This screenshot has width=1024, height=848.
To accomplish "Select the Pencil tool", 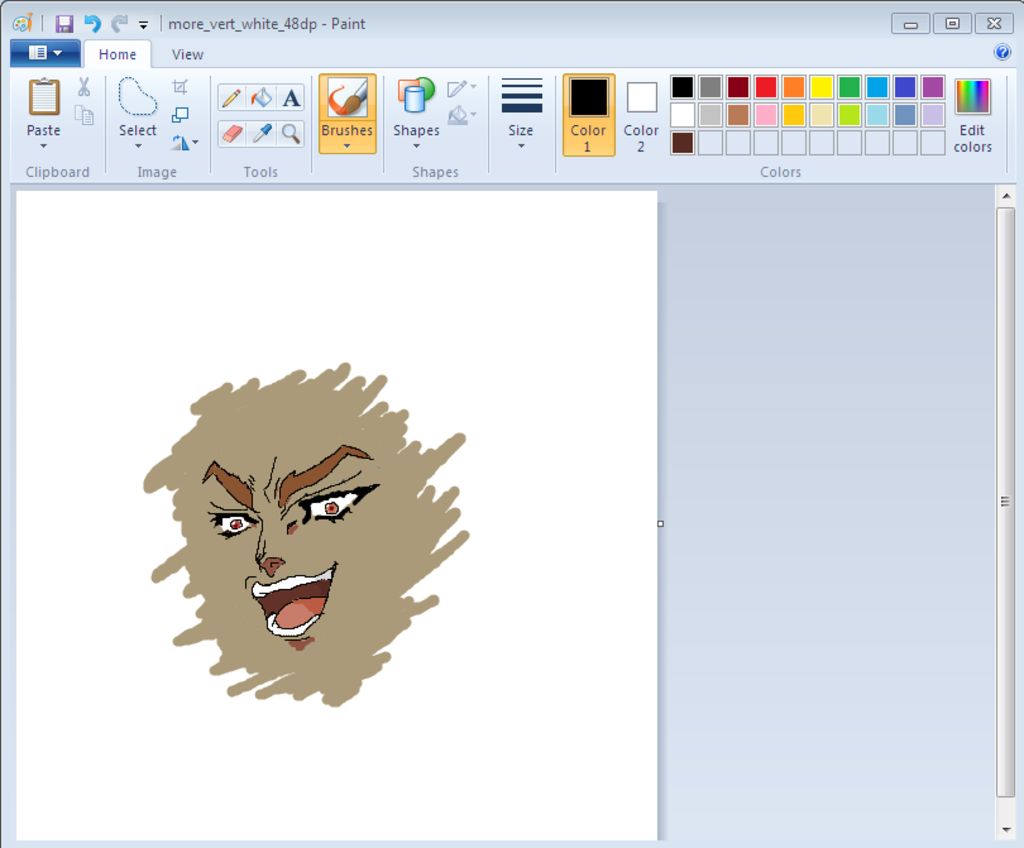I will tap(232, 97).
